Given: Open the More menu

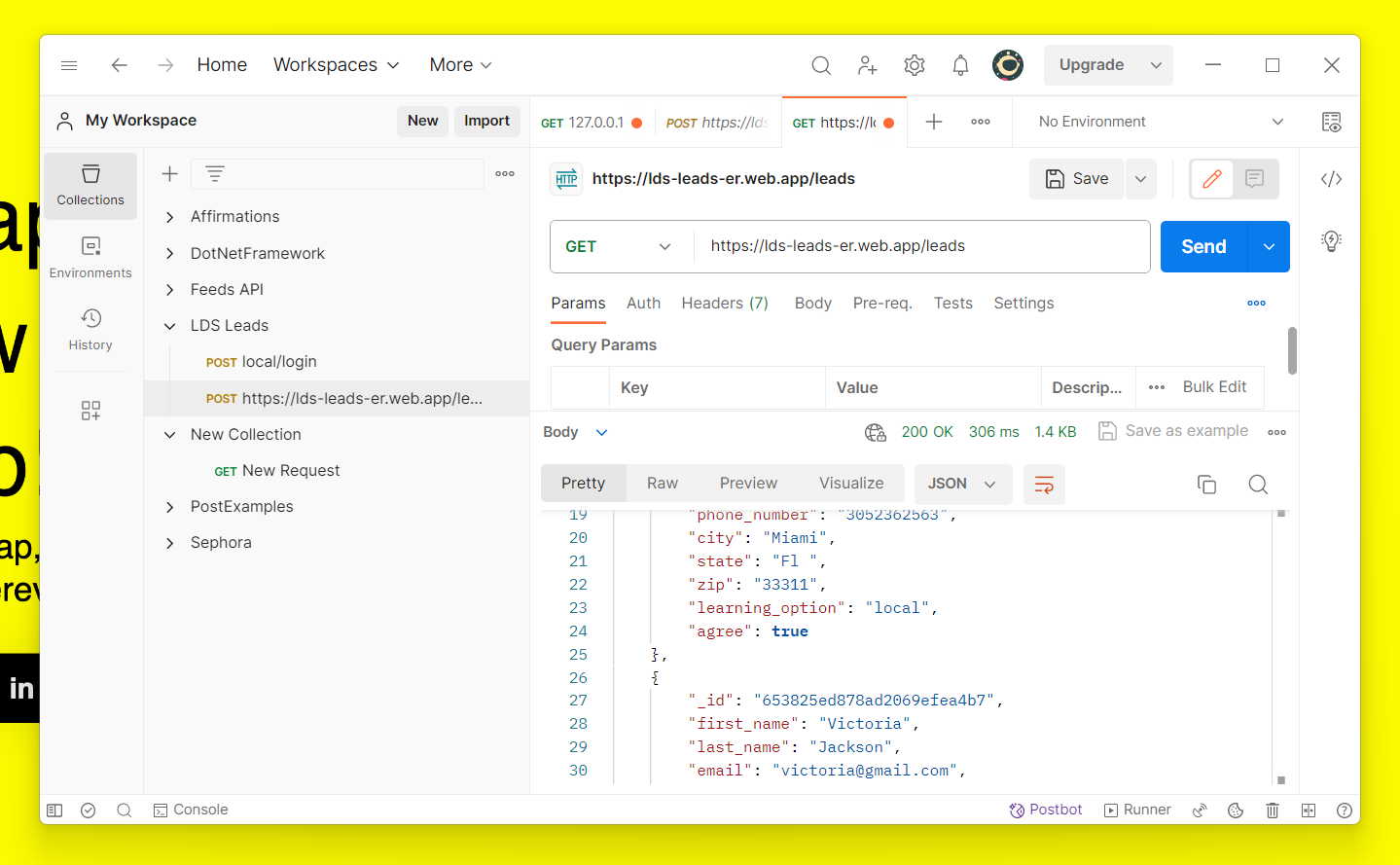Looking at the screenshot, I should click(x=461, y=65).
